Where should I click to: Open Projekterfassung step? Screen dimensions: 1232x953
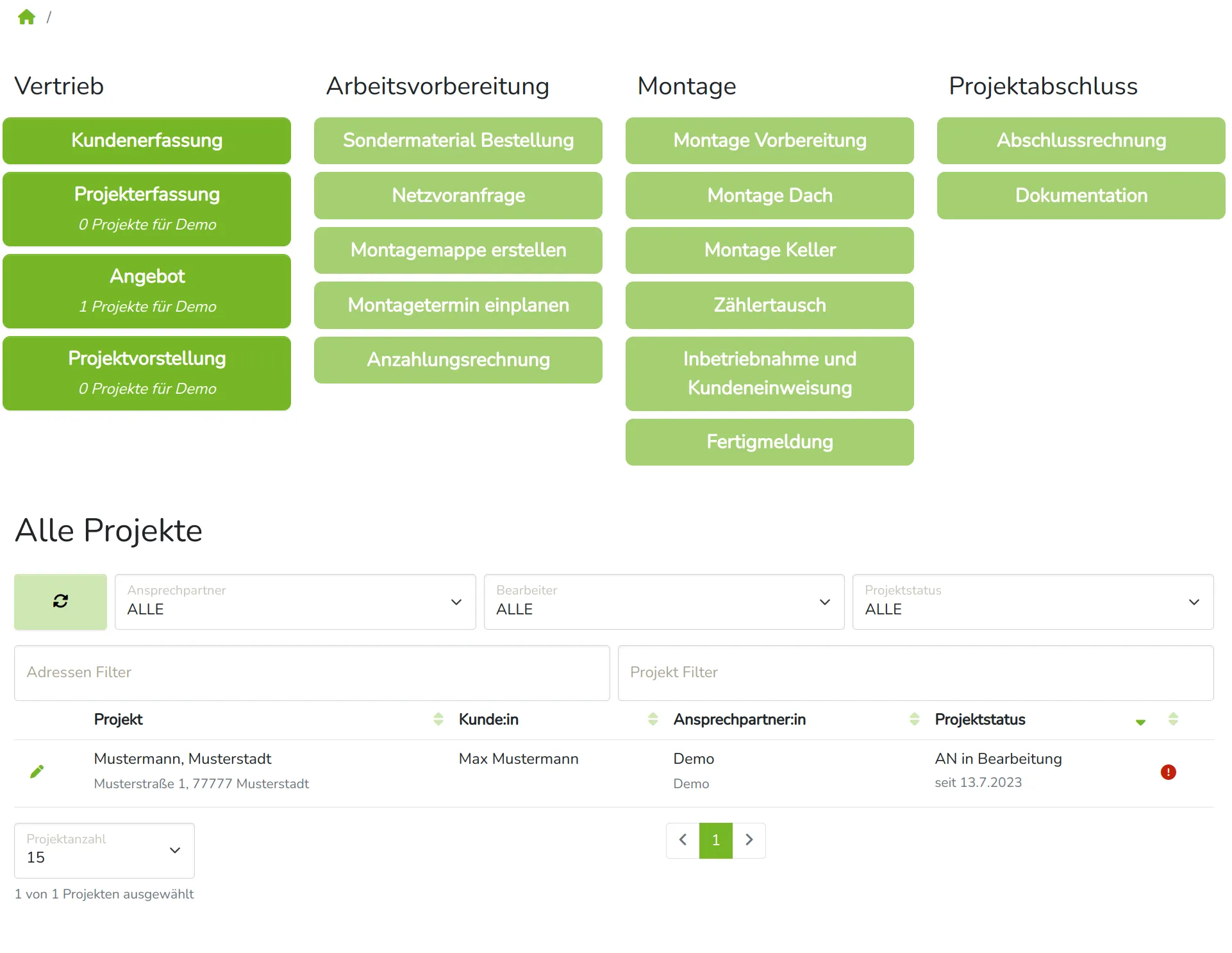point(147,209)
